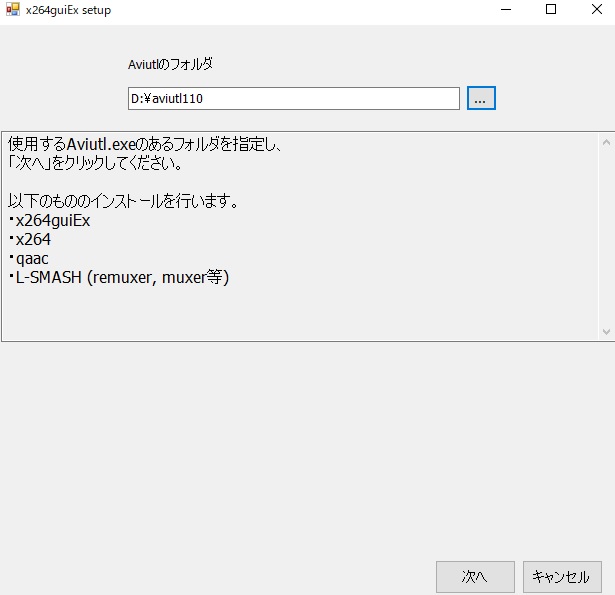Click the "以下のもののインストールを行います。" line
Screen dimensions: 615x595
123,201
